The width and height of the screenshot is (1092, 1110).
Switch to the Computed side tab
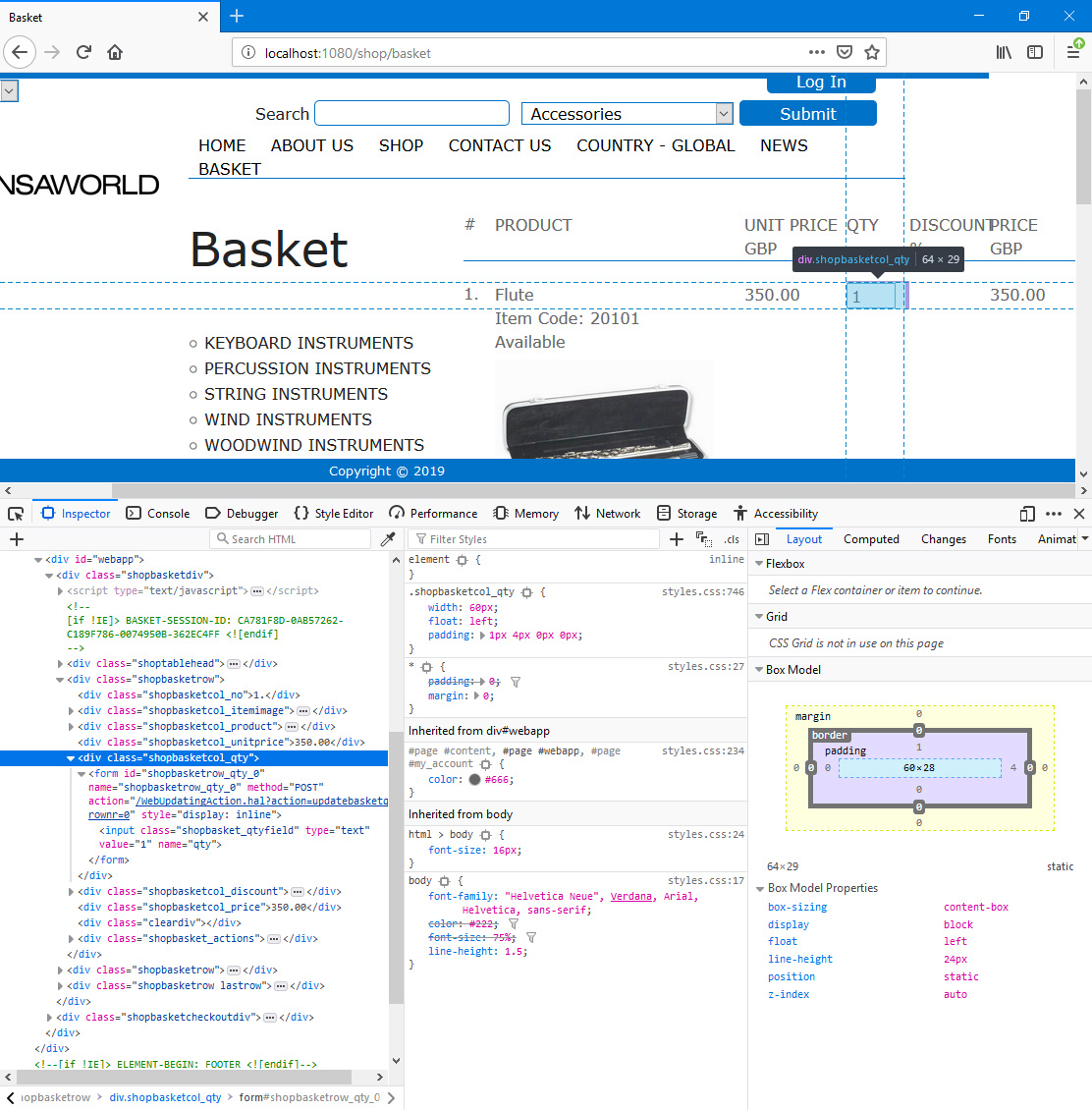(x=871, y=539)
